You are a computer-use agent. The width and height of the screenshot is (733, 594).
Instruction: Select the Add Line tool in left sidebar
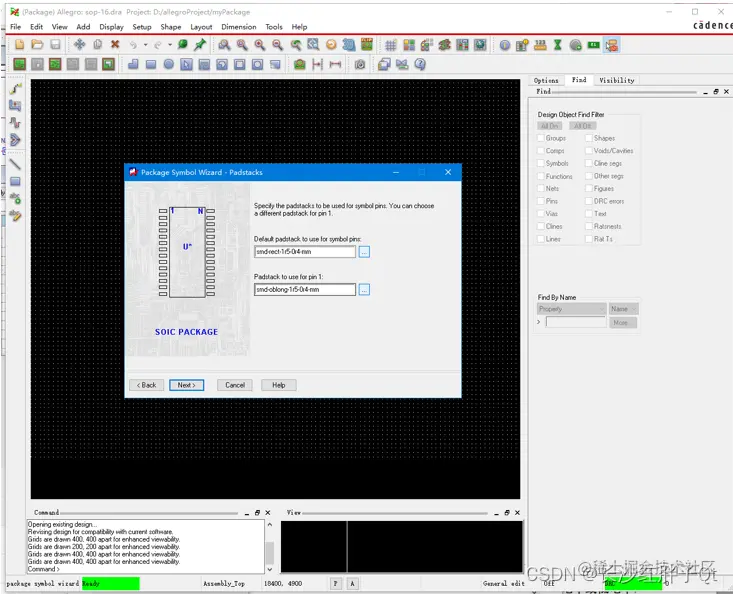point(15,164)
